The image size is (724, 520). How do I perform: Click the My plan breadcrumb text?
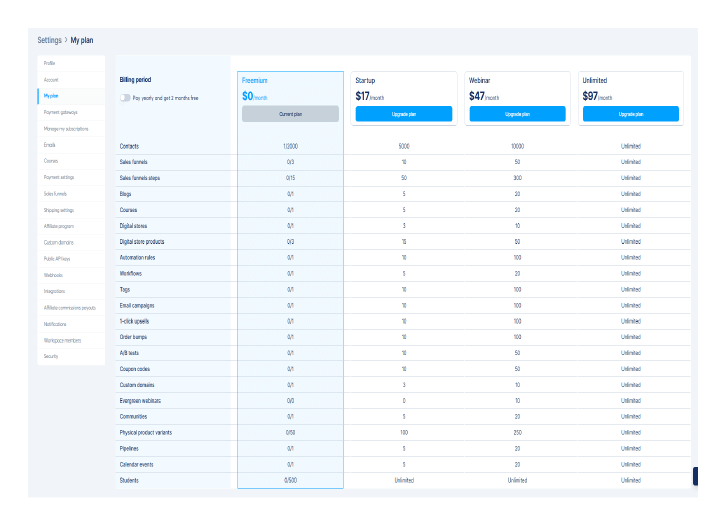[x=82, y=40]
